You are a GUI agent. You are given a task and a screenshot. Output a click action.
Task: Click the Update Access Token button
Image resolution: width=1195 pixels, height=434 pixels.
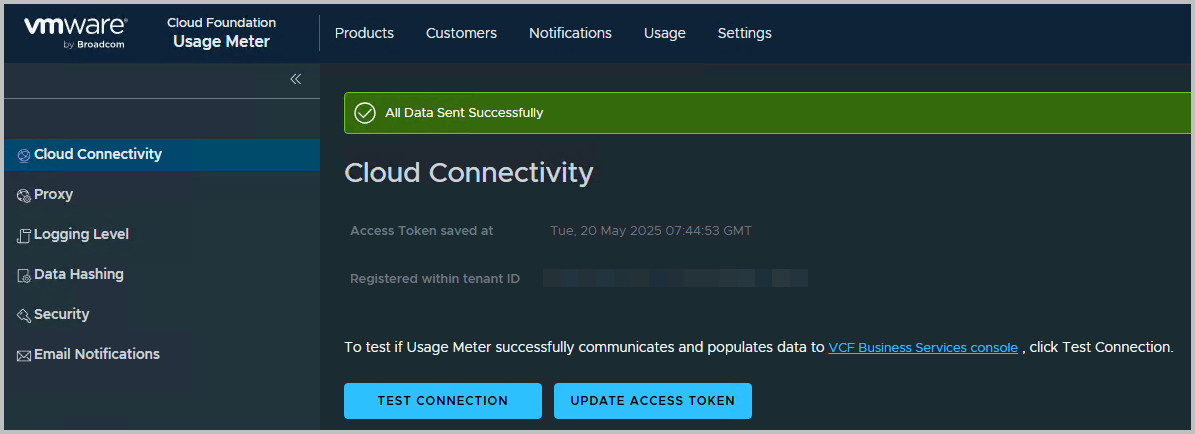coord(652,400)
